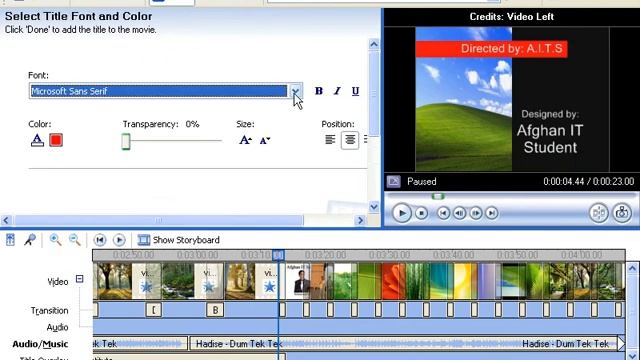Toggle Bold text formatting
The image size is (640, 360).
pos(319,91)
